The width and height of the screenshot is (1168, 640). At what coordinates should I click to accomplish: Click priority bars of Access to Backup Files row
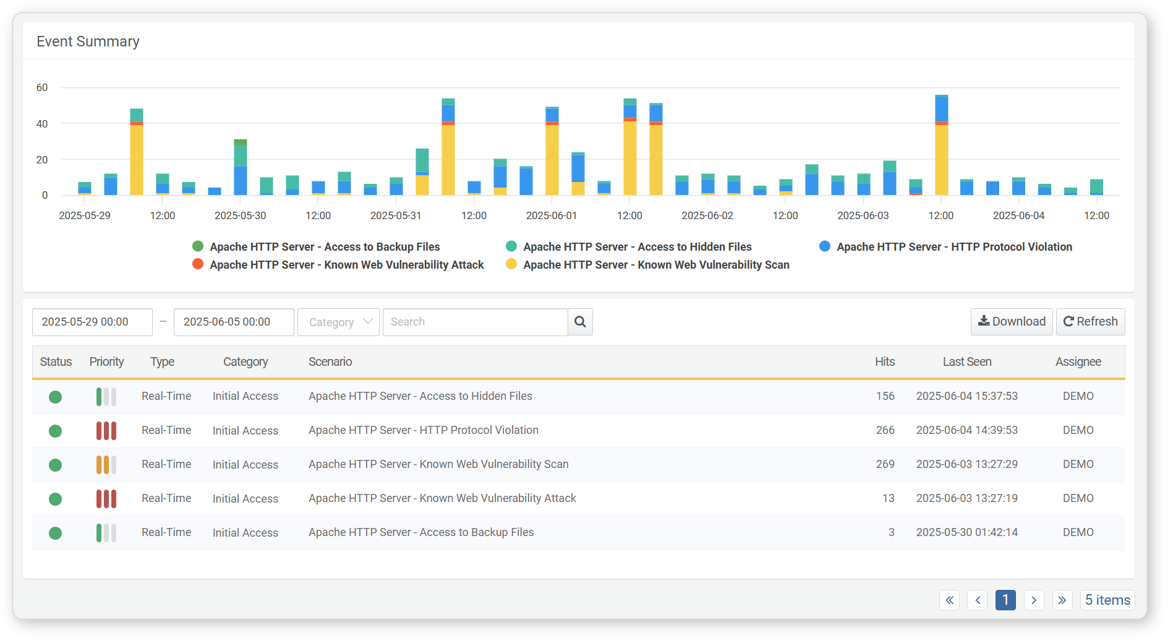(106, 533)
